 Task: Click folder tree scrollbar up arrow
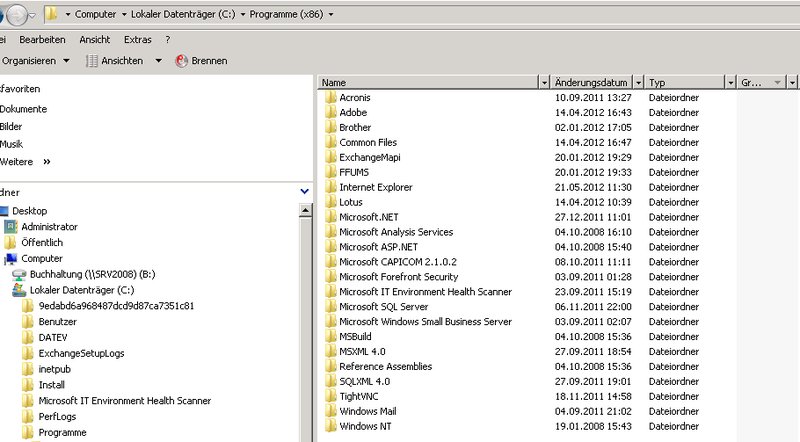point(306,210)
